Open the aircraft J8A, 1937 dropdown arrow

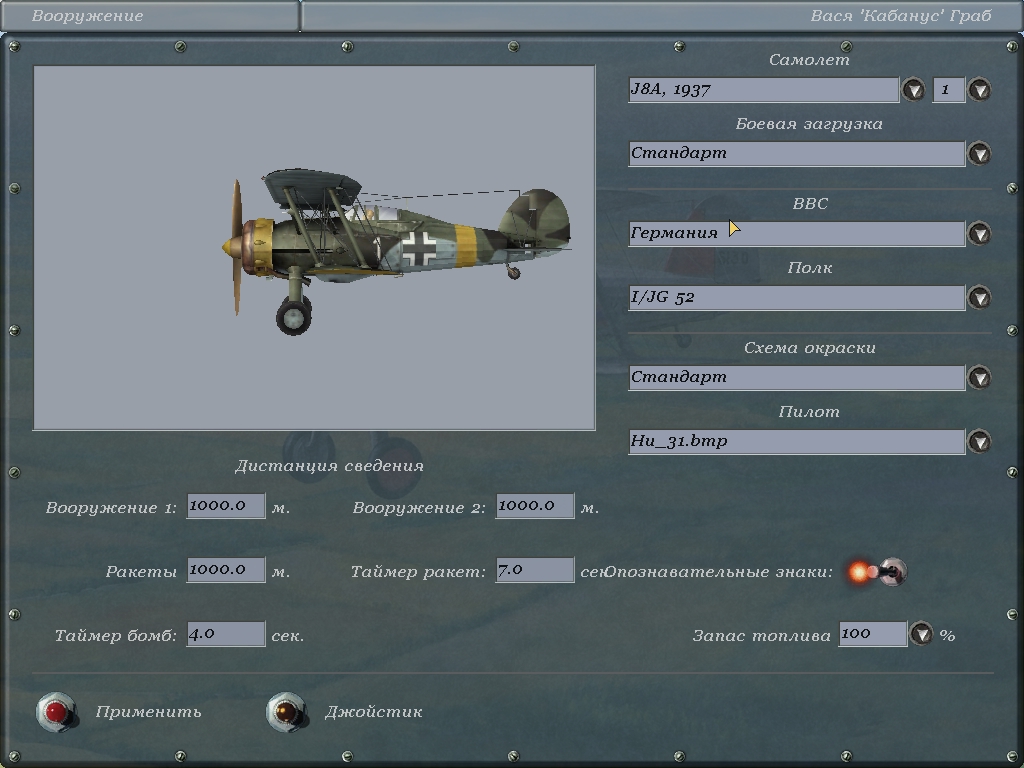pyautogui.click(x=913, y=89)
